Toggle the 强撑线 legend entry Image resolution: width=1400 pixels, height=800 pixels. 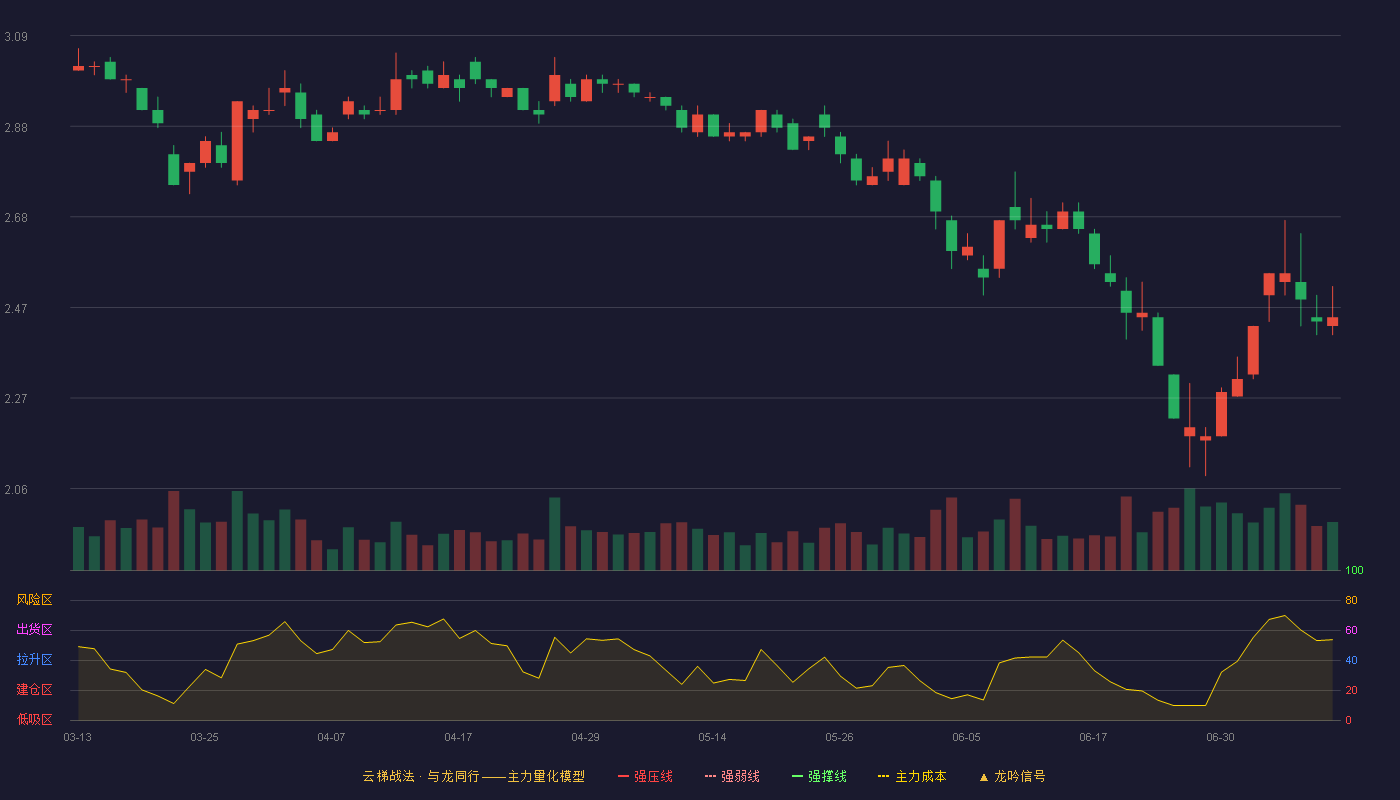point(819,776)
